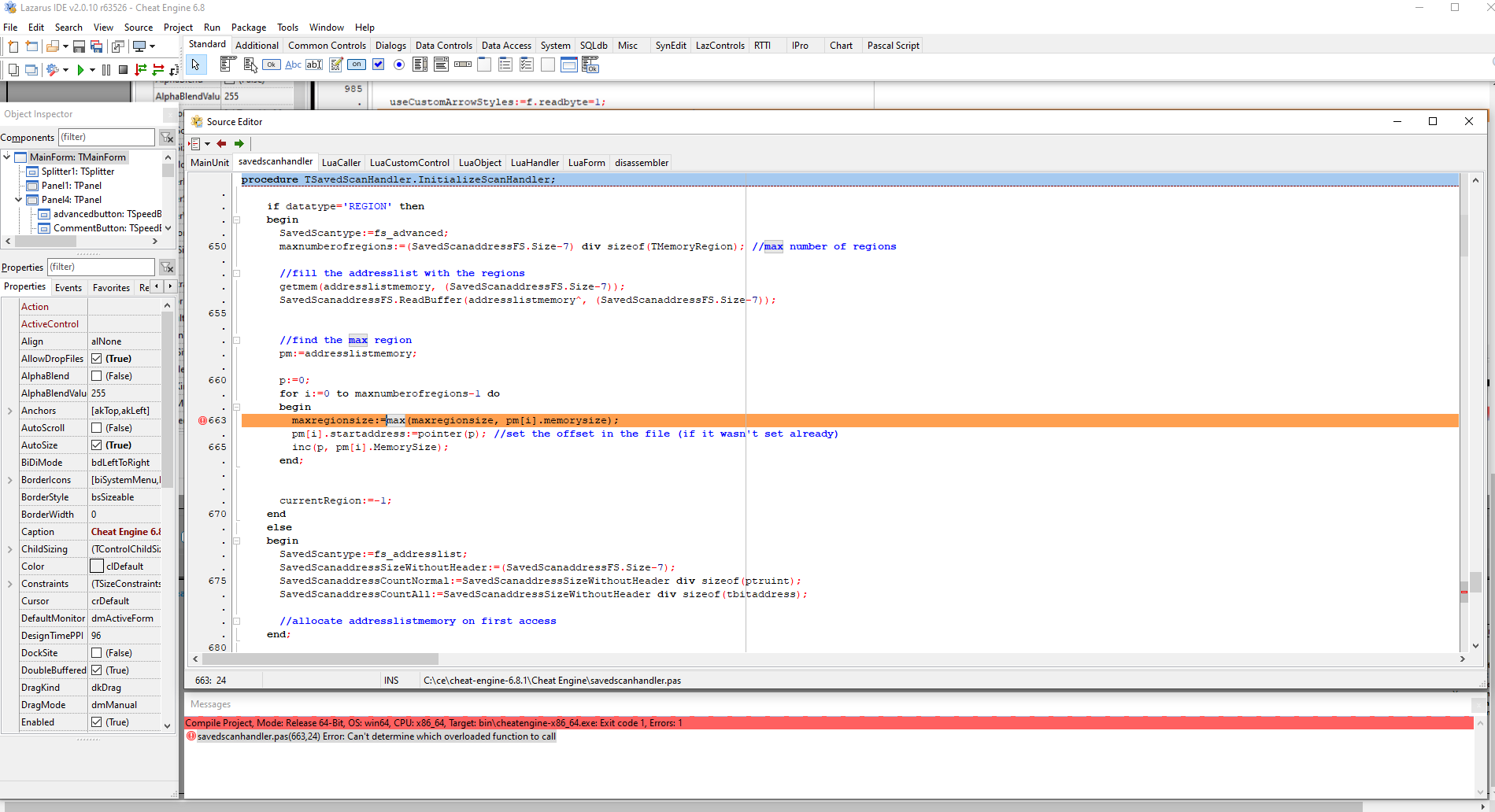Toggle the AllowDropFiles checkbox

tap(97, 359)
